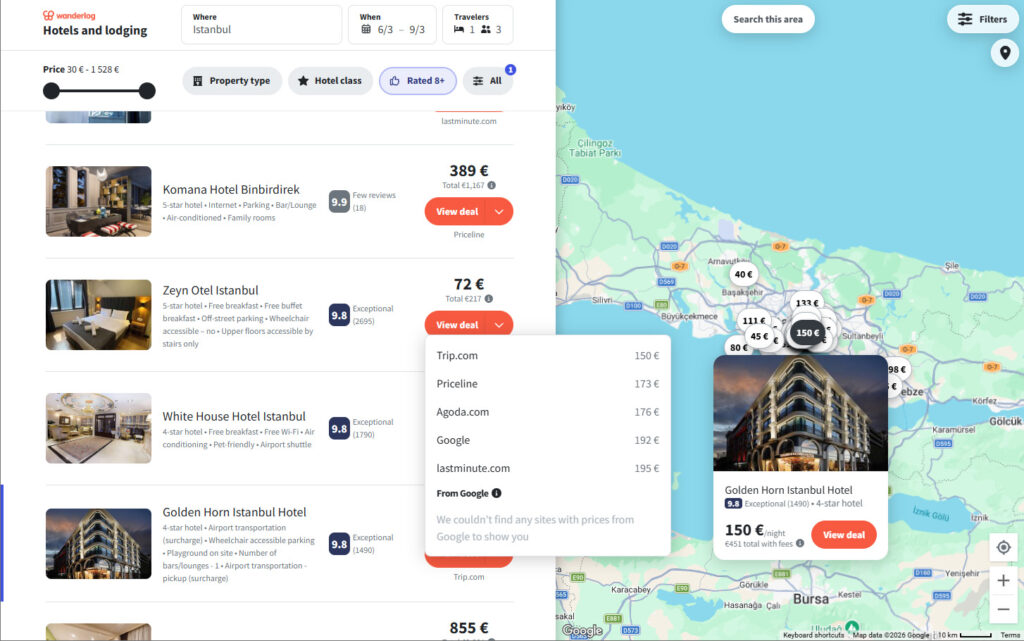Click the Wanderlog logo icon
The width and height of the screenshot is (1024, 641).
(47, 15)
